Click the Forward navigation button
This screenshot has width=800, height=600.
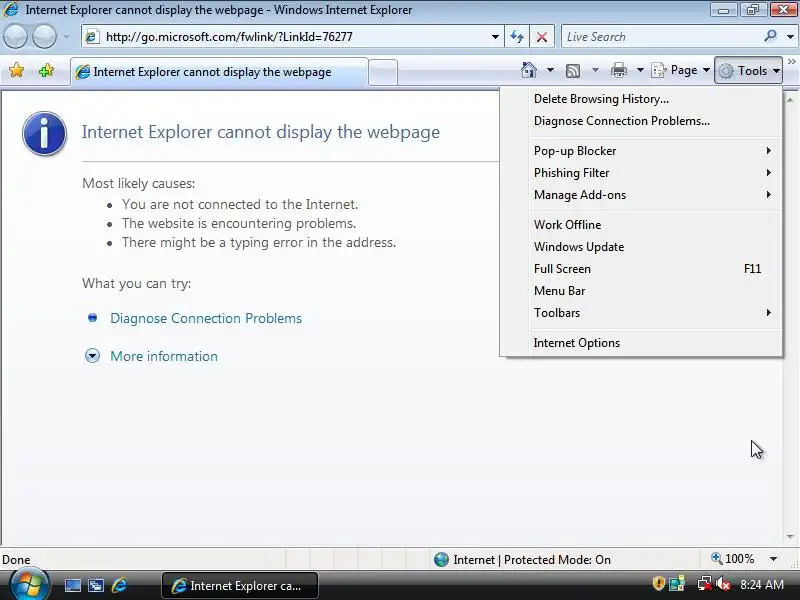click(44, 37)
